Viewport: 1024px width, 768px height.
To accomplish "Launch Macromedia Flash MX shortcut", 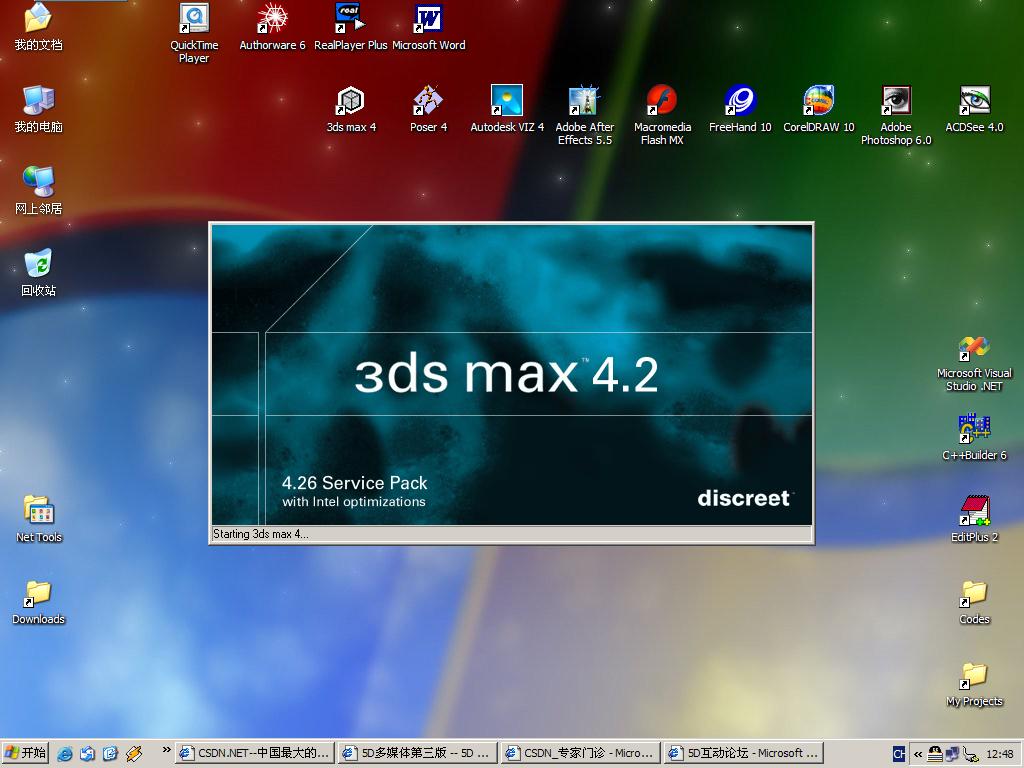I will [x=662, y=101].
